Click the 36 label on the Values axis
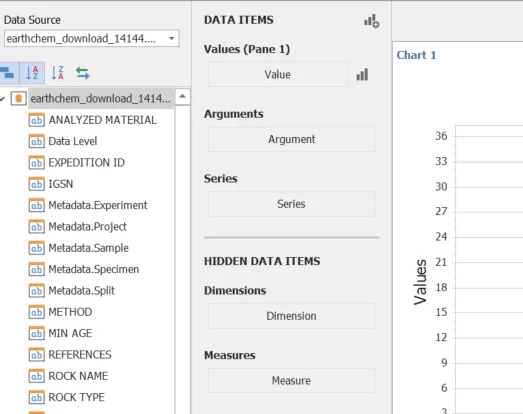523x414 pixels. pyautogui.click(x=441, y=136)
